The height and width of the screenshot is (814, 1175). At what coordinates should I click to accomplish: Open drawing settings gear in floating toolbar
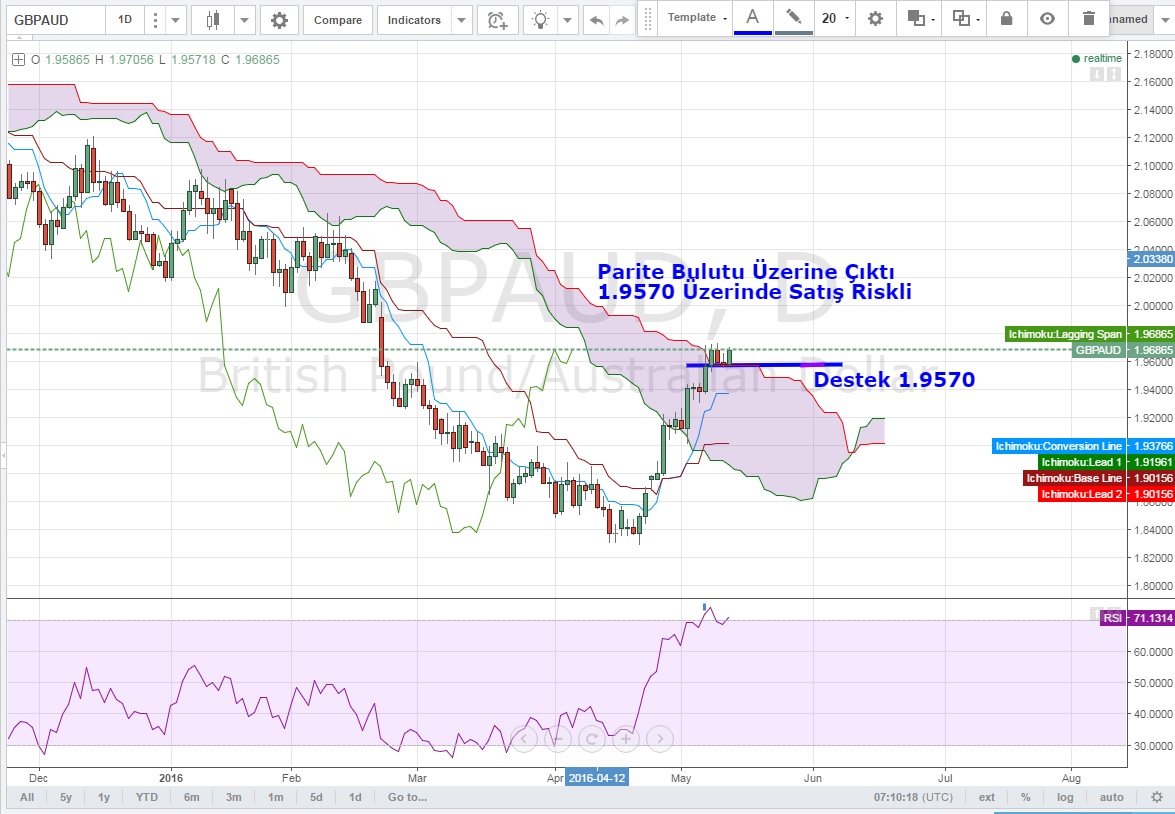(875, 18)
